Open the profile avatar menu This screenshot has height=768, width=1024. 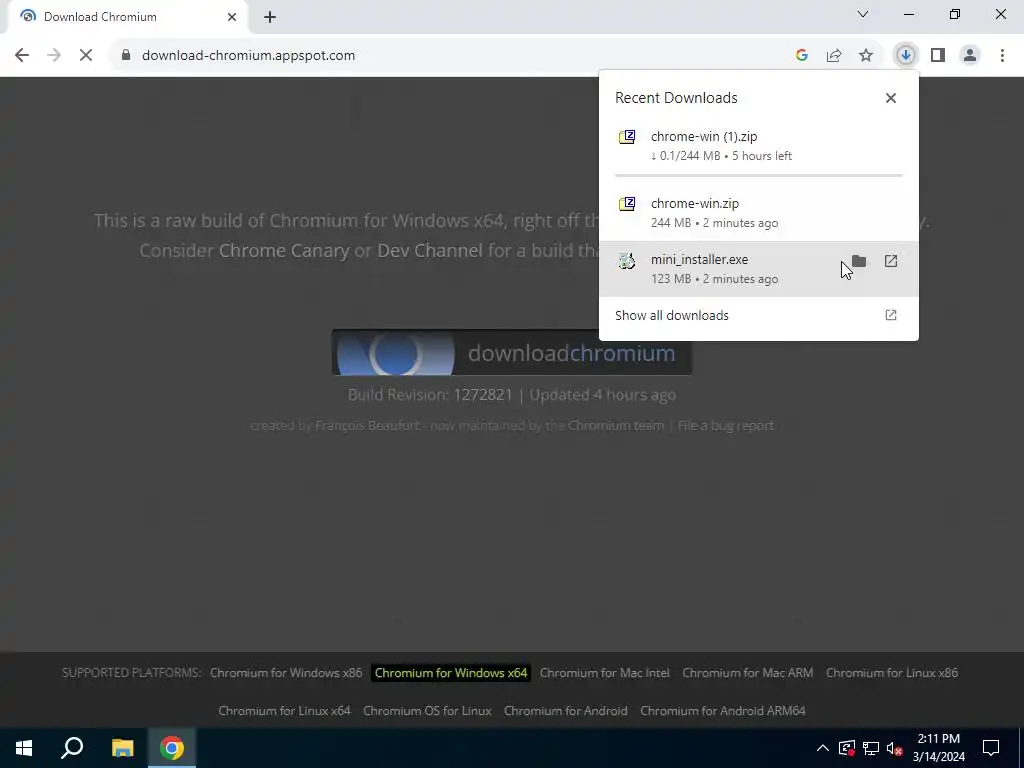pos(970,56)
